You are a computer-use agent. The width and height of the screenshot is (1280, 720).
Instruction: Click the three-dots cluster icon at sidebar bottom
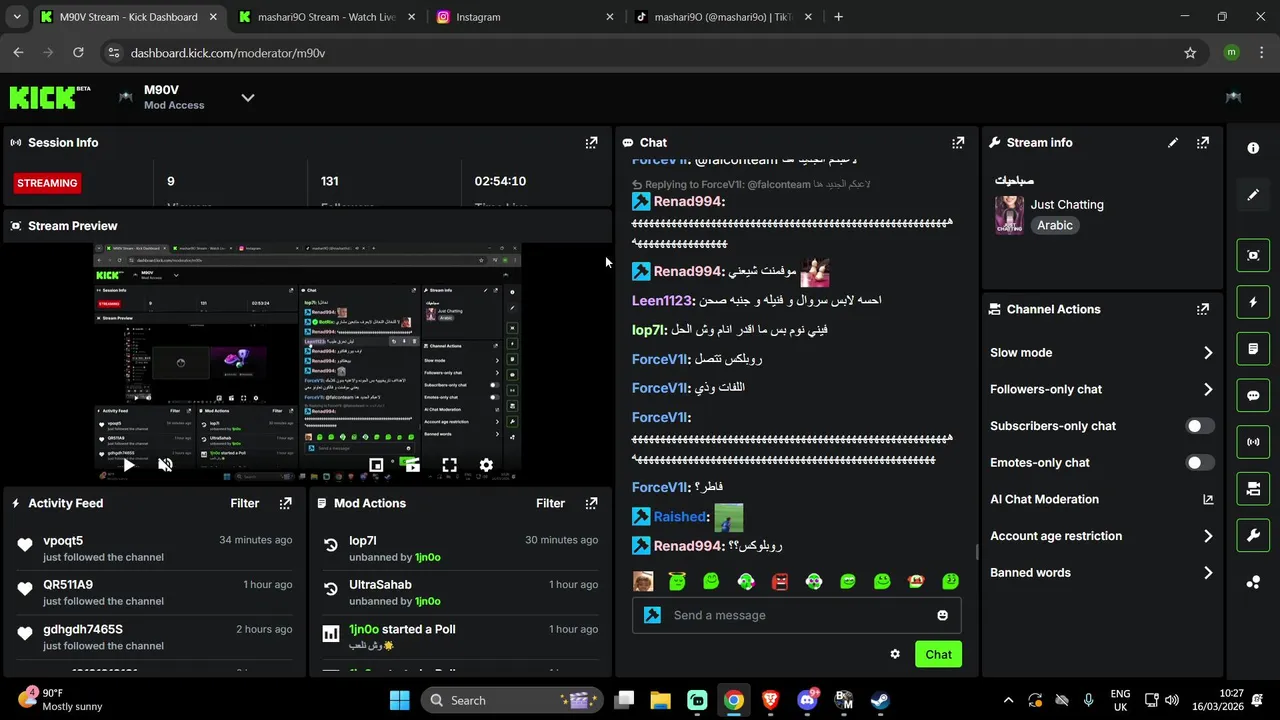click(x=1253, y=582)
